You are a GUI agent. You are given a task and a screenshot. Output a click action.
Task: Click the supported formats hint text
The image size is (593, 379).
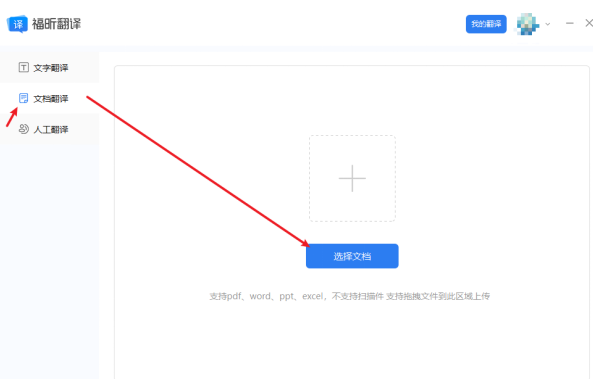350,296
